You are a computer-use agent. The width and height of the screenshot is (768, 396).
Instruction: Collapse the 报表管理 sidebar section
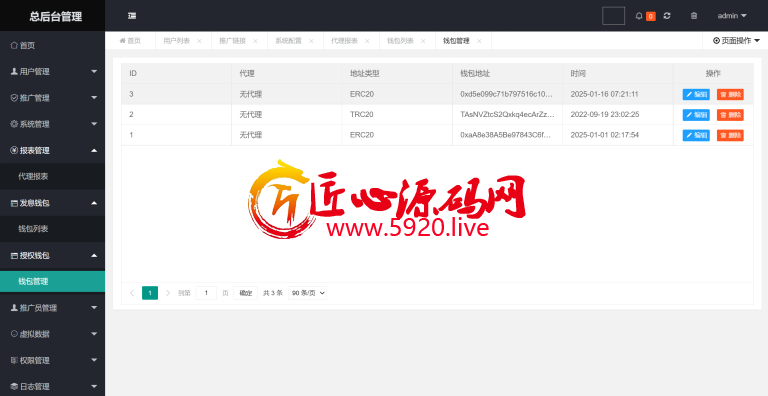(x=52, y=150)
